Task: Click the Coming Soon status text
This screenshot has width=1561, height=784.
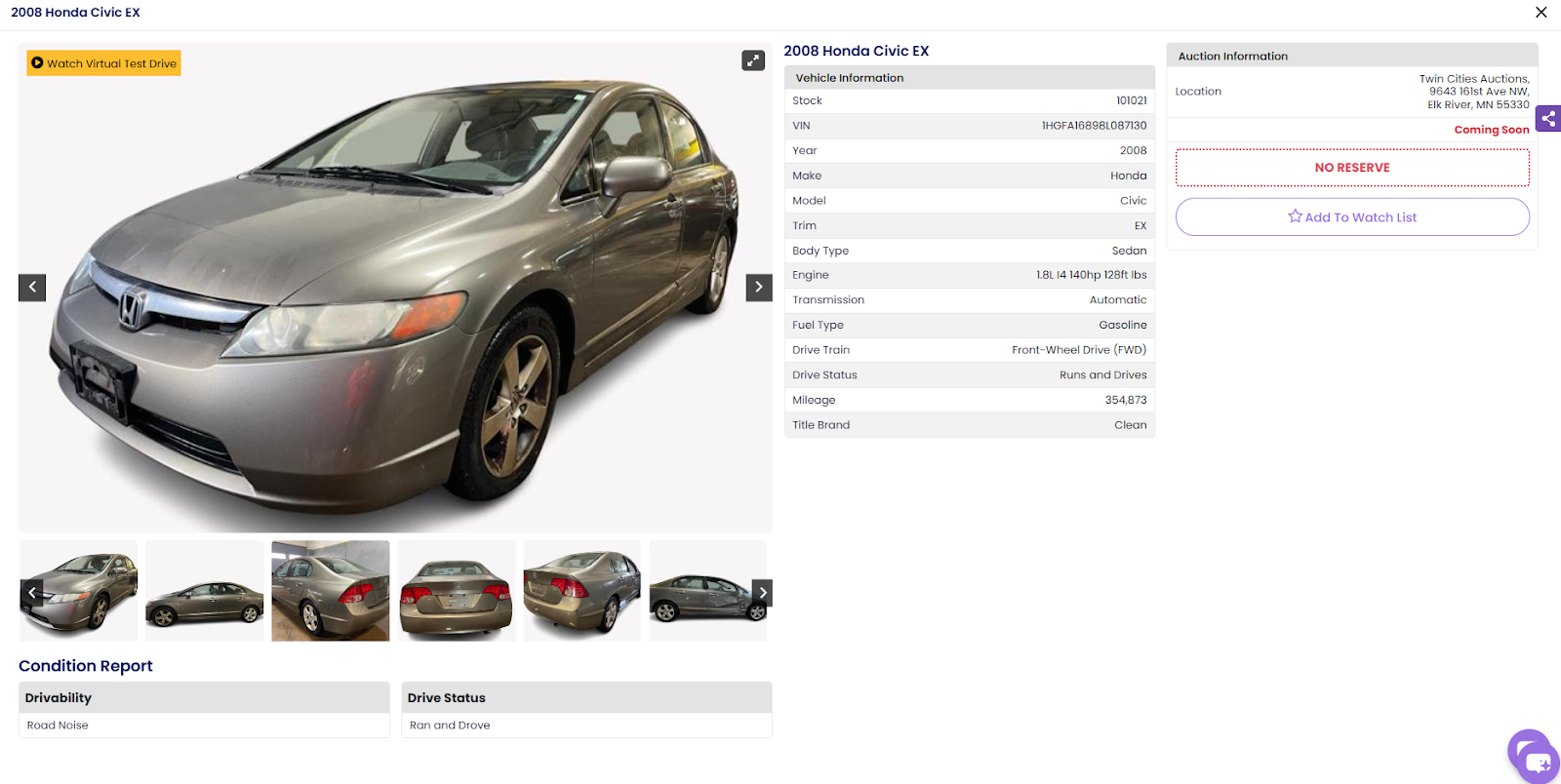Action: pyautogui.click(x=1492, y=130)
